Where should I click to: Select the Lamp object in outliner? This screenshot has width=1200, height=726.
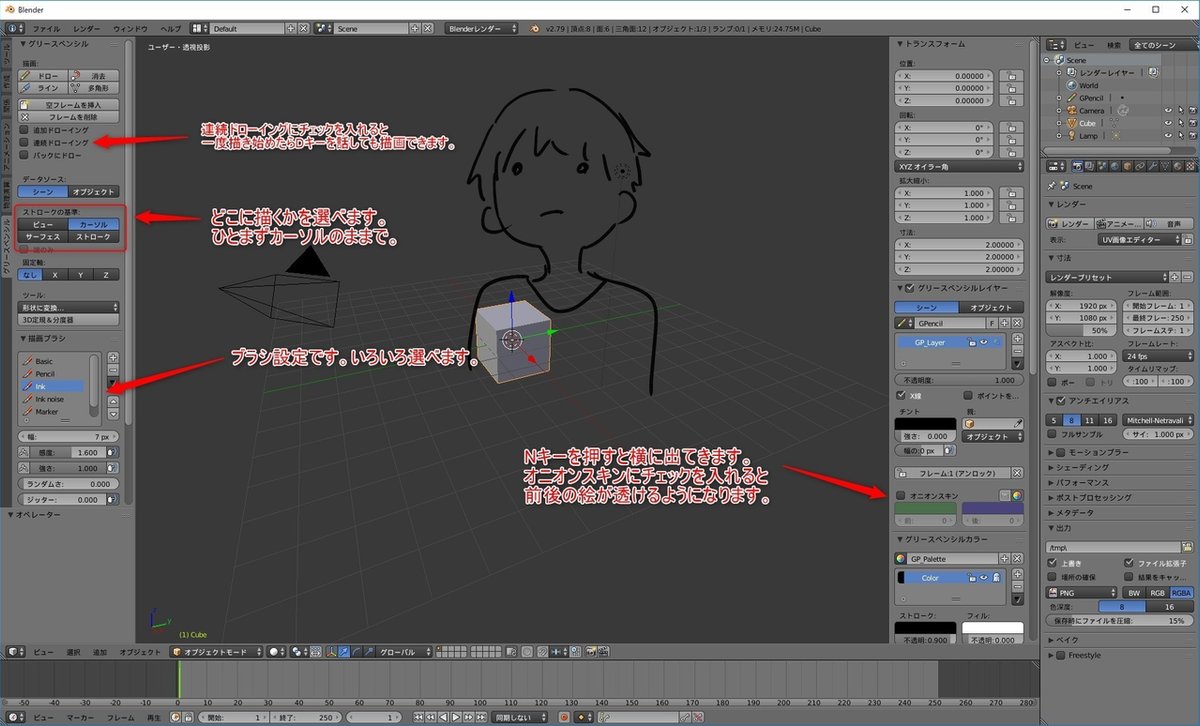pyautogui.click(x=1088, y=136)
